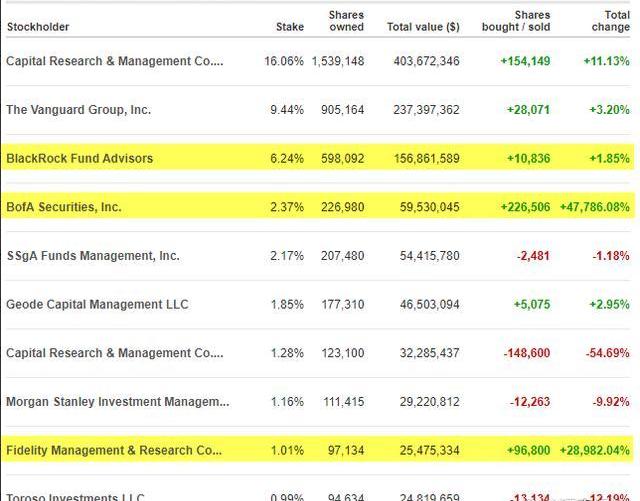Select shares owned 226,980

(342, 207)
